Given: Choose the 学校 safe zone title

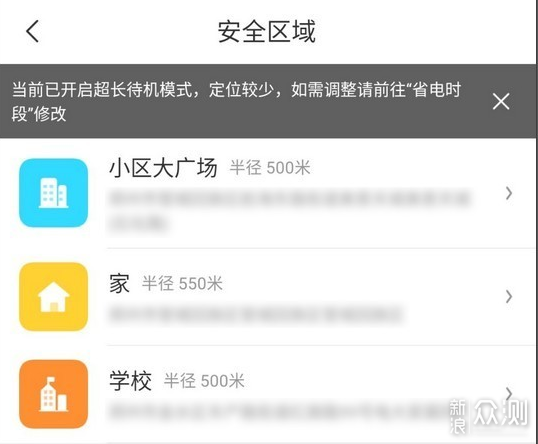Looking at the screenshot, I should (x=130, y=381).
